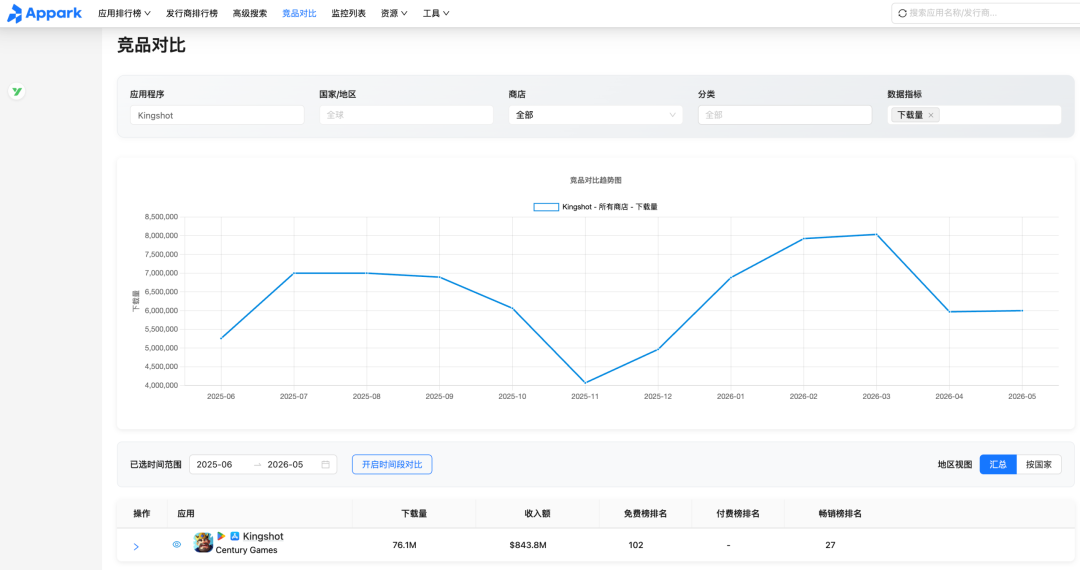Image resolution: width=1080 pixels, height=570 pixels.
Task: Switch region view to 按国家
Action: 1039,465
